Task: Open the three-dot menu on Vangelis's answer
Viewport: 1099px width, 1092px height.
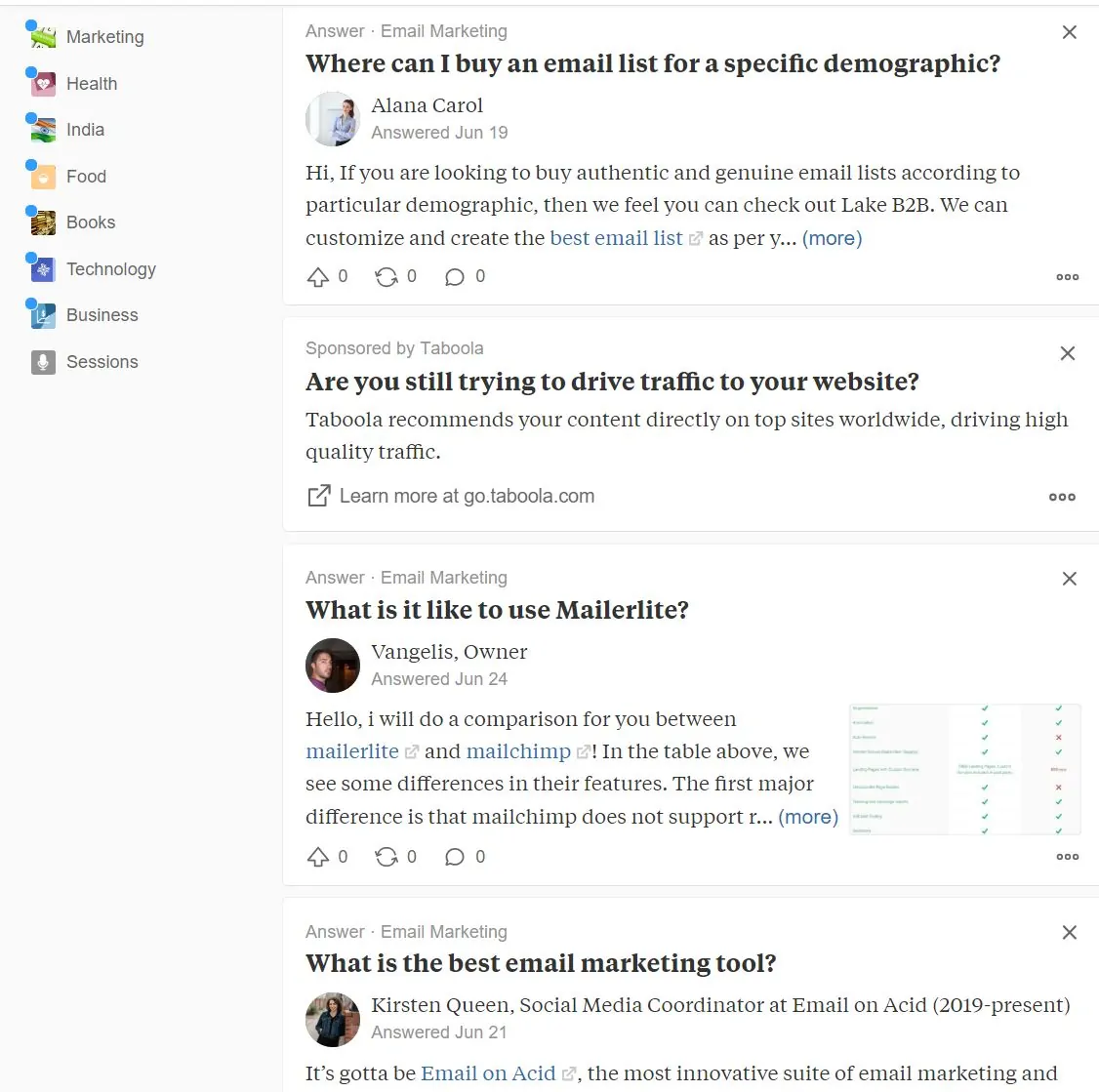Action: 1067,856
